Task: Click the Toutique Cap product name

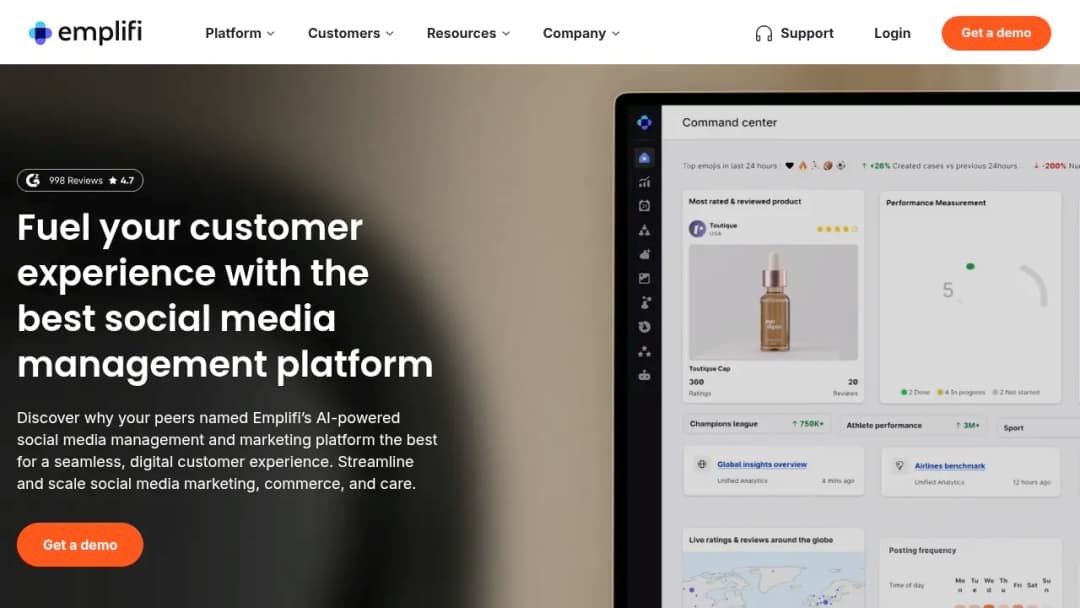Action: coord(709,369)
